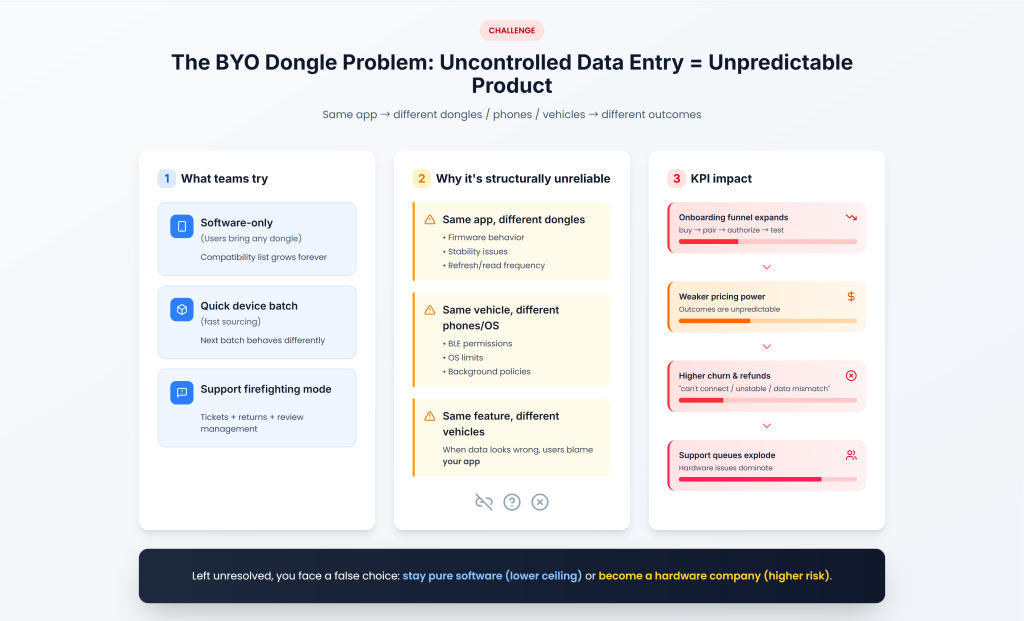
Task: Click the chevron below Weaker pricing power card
Action: [x=767, y=346]
